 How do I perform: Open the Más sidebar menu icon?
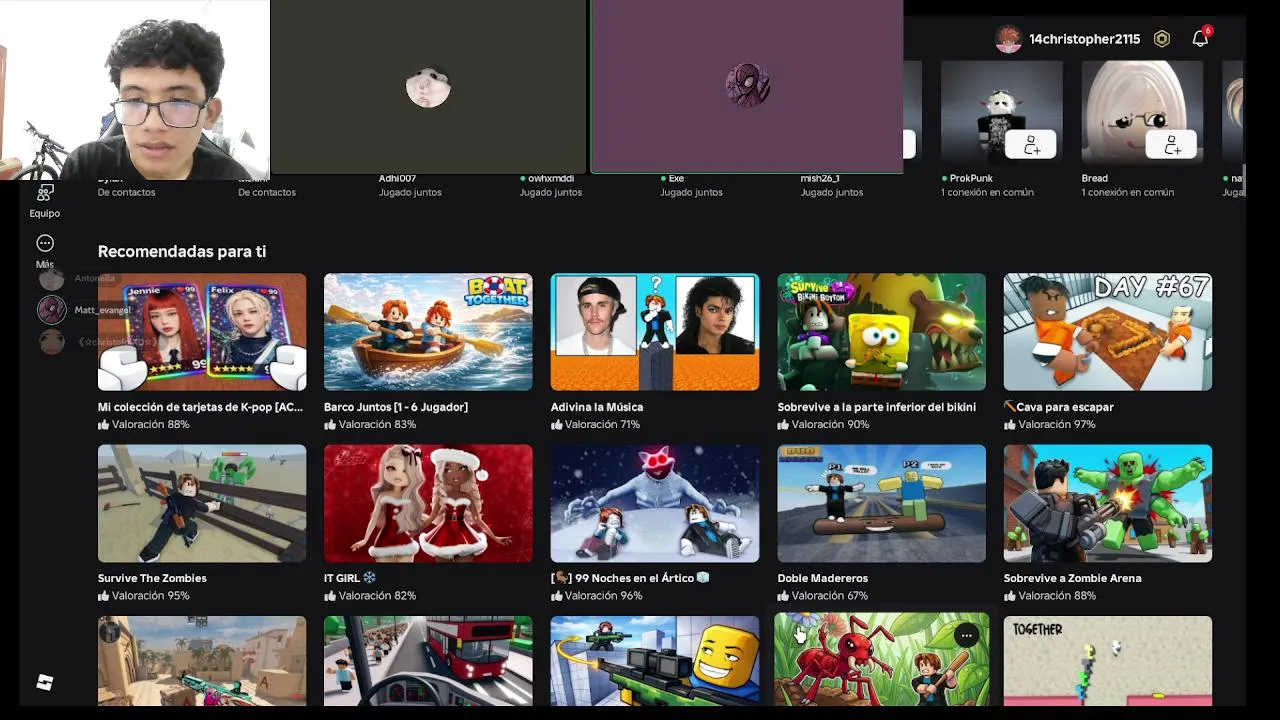click(x=45, y=243)
